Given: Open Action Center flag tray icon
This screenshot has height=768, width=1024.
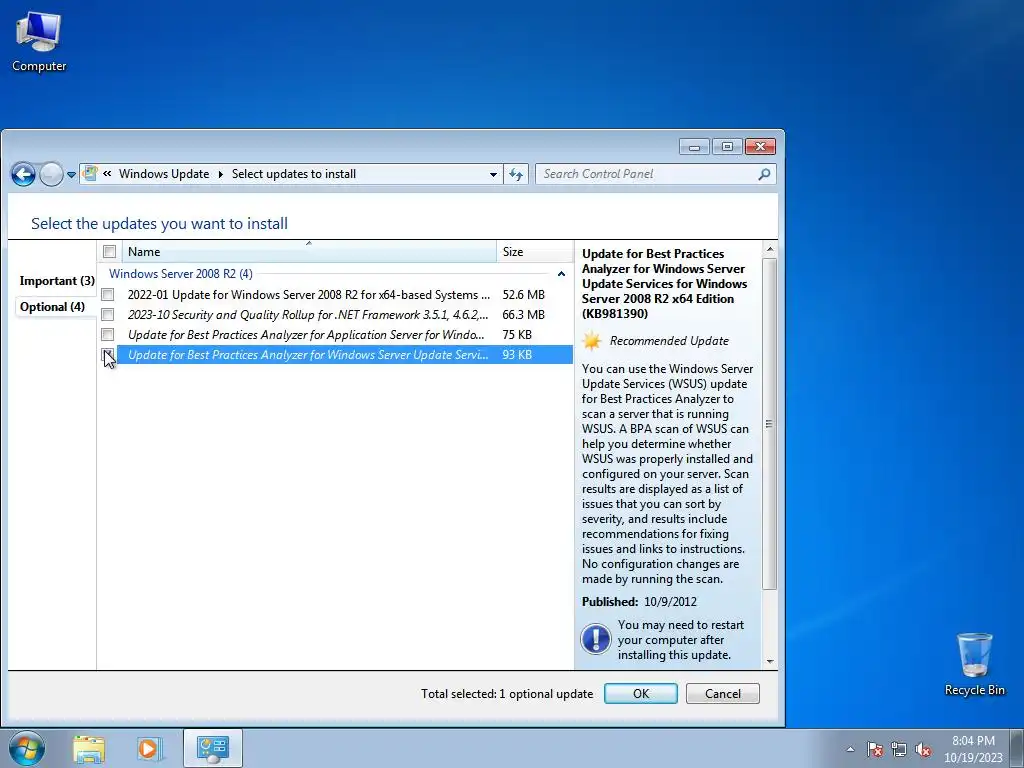Looking at the screenshot, I should click(x=874, y=749).
